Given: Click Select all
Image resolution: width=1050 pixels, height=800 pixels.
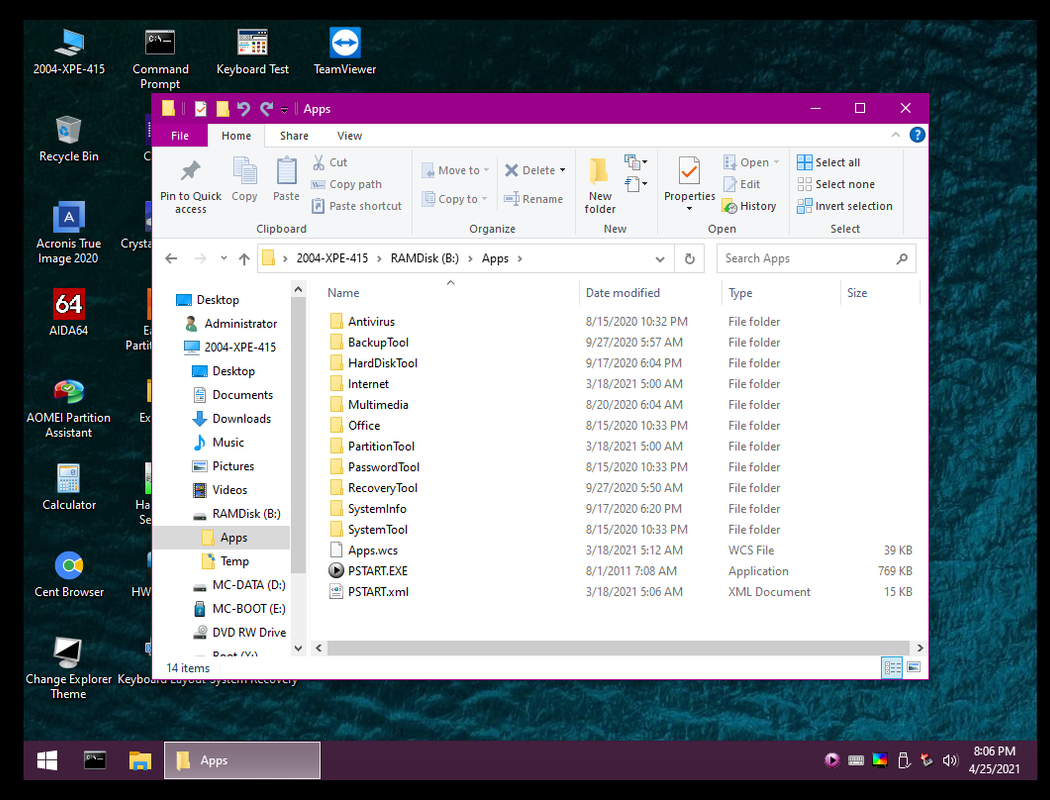Looking at the screenshot, I should coord(829,162).
